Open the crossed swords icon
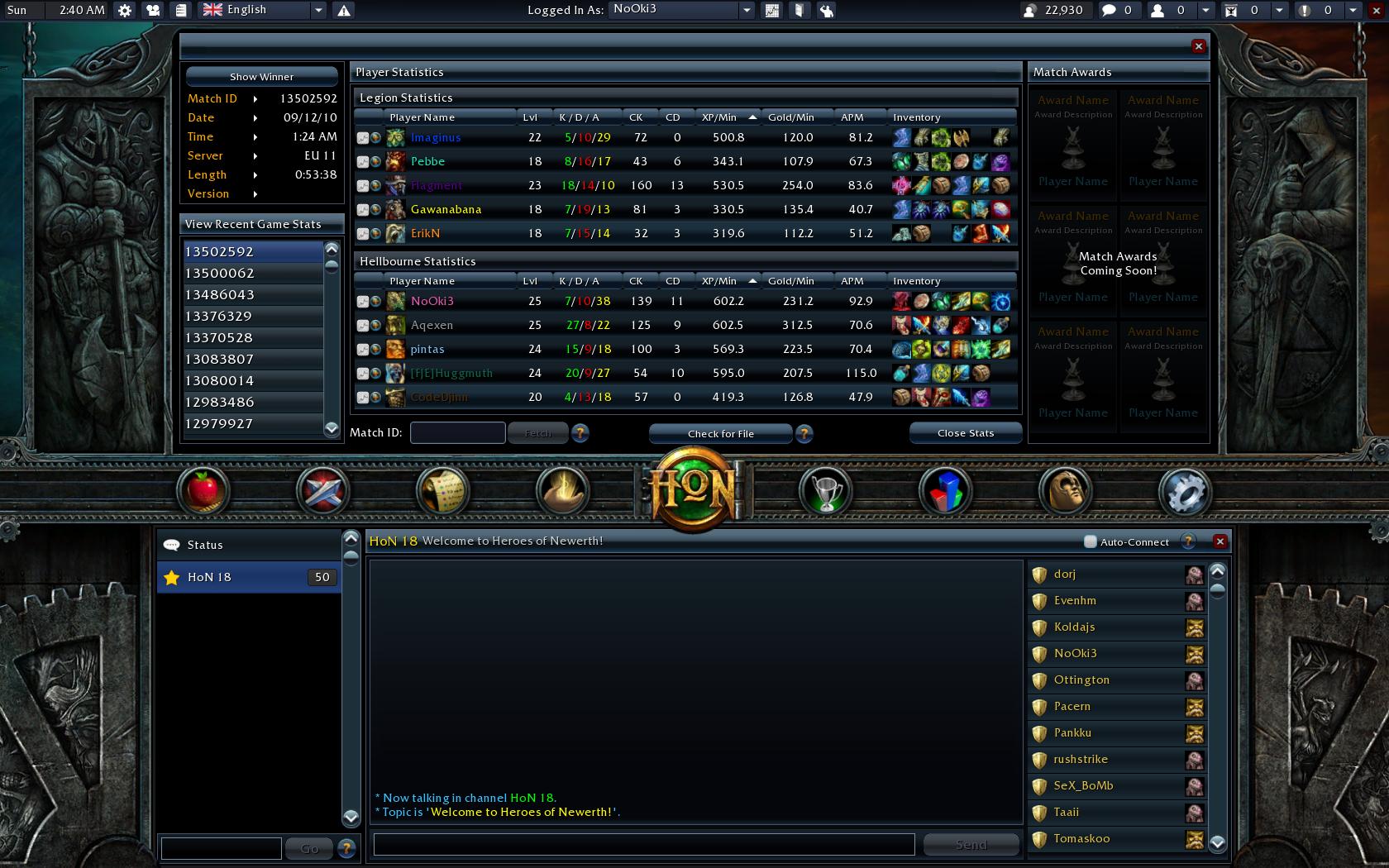1389x868 pixels. [x=322, y=491]
